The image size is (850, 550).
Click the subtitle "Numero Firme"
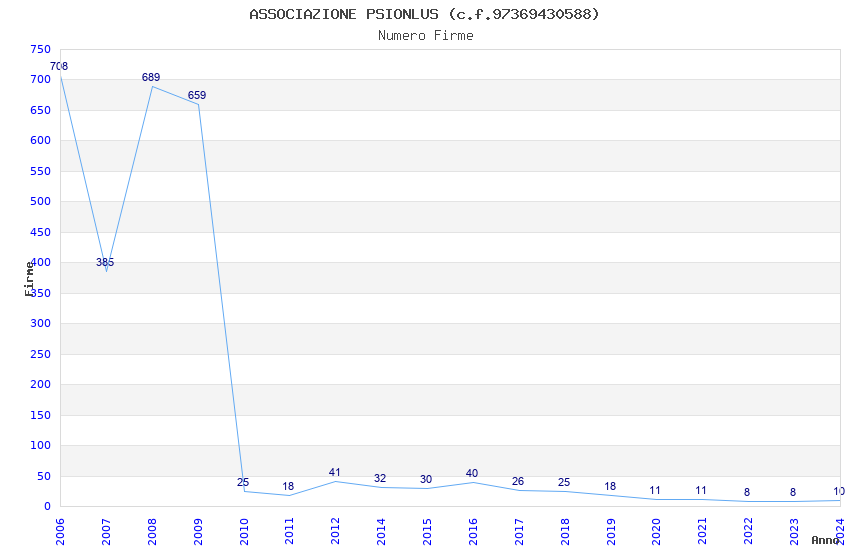pos(426,36)
